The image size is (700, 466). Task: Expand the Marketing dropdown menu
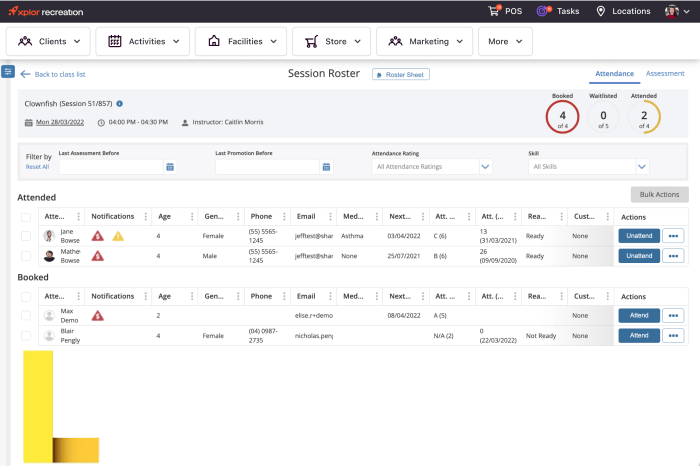(424, 42)
